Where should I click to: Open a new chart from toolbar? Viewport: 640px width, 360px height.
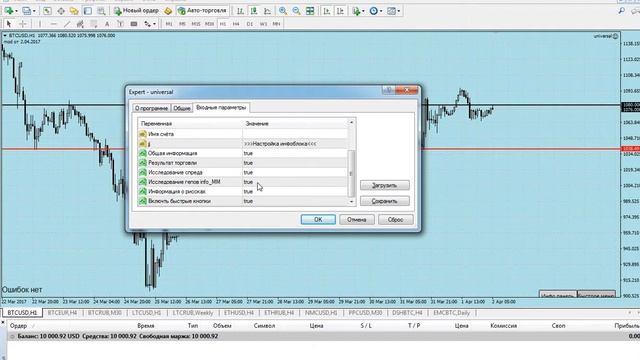pyautogui.click(x=8, y=11)
